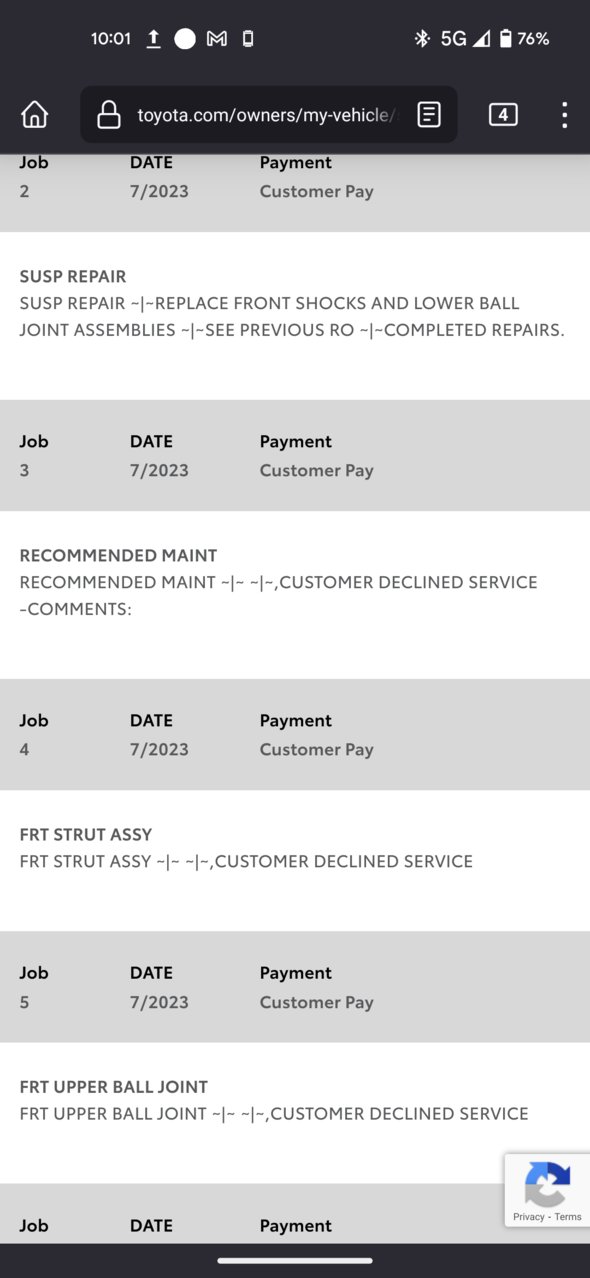Tap the bottom navigation gesture bar
This screenshot has height=1278, width=590.
(x=295, y=1260)
